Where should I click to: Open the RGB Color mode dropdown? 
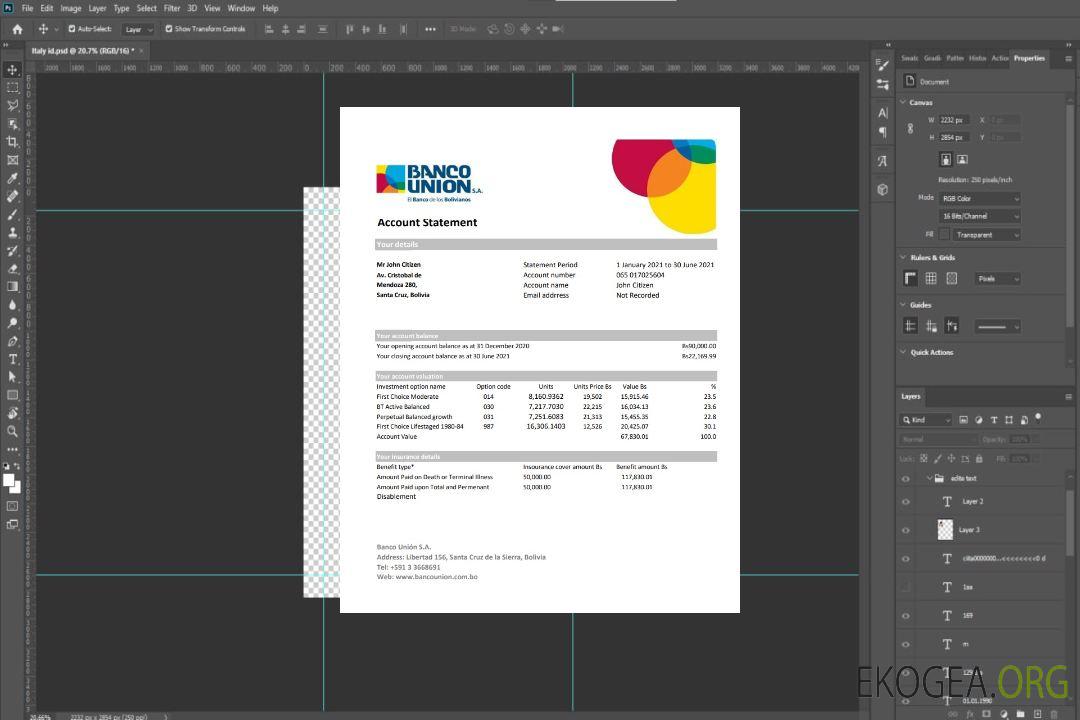click(x=979, y=198)
